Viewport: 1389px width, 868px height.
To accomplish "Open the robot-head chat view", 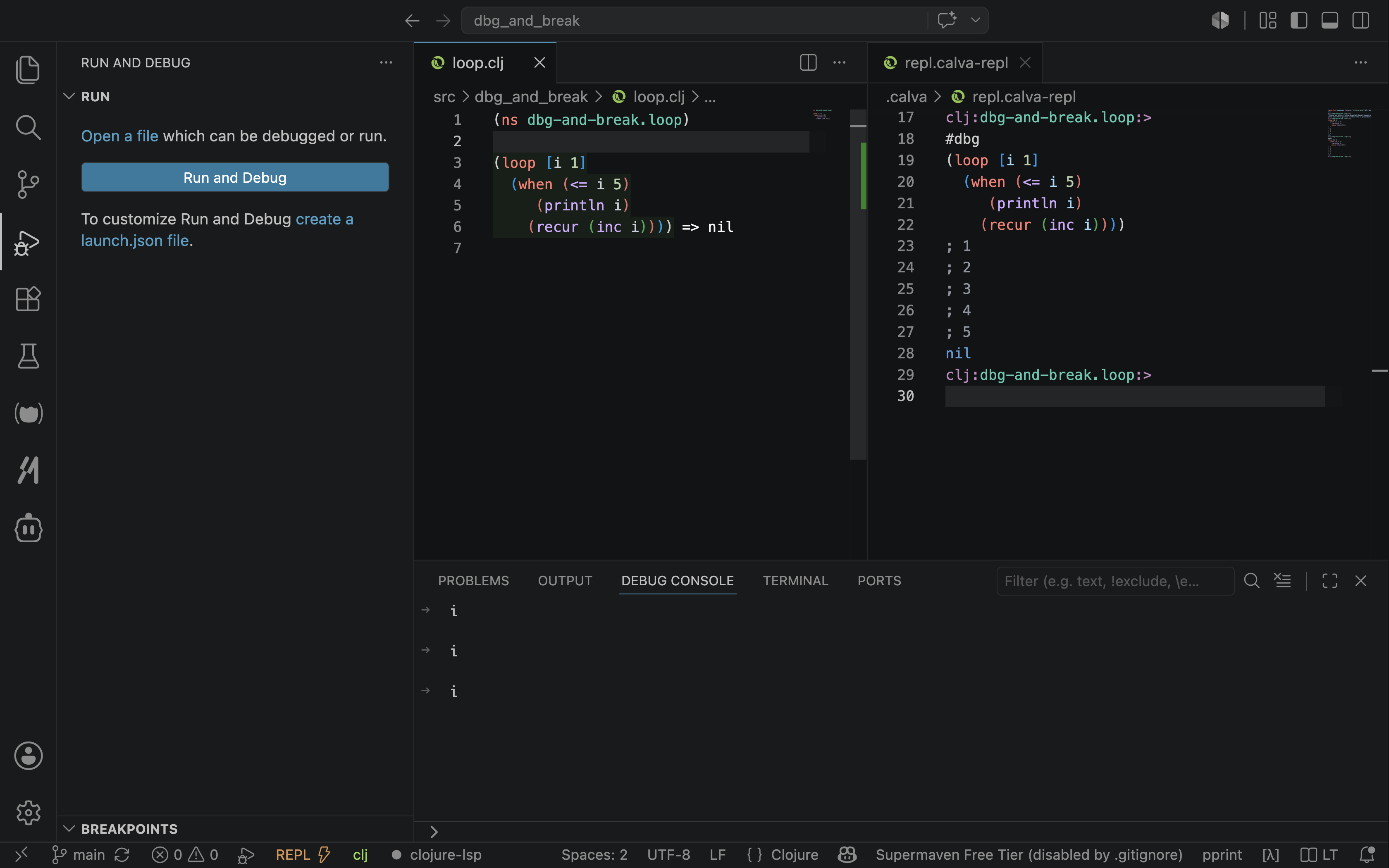I will click(28, 527).
